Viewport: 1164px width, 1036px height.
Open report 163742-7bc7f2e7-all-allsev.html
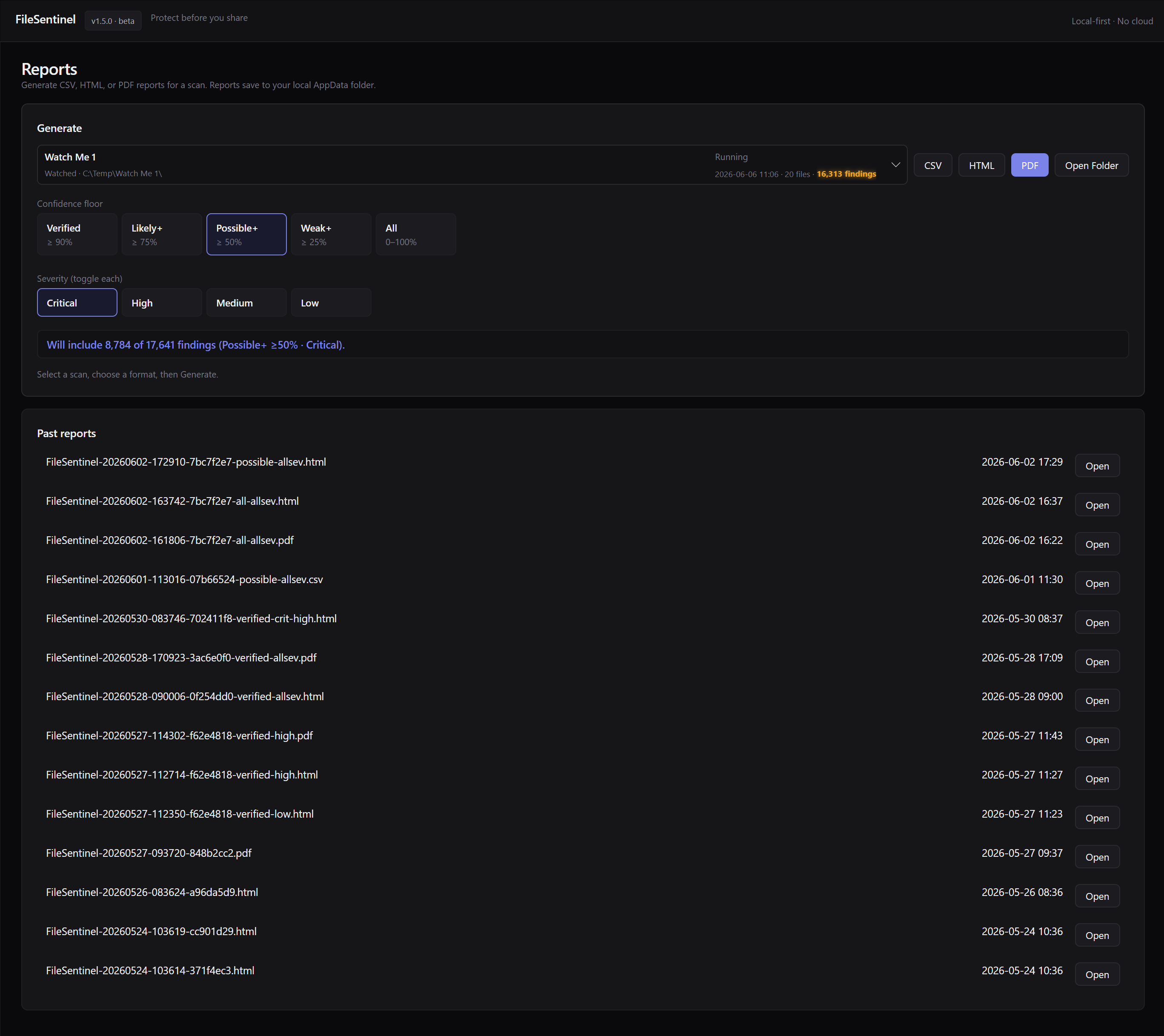coord(1097,505)
